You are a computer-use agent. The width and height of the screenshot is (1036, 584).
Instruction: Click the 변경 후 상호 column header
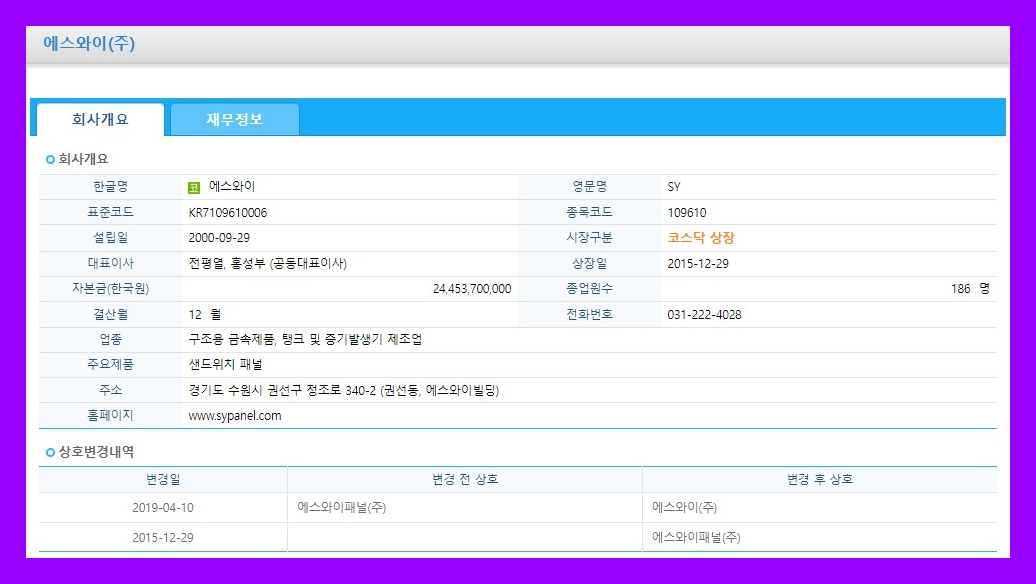(820, 480)
